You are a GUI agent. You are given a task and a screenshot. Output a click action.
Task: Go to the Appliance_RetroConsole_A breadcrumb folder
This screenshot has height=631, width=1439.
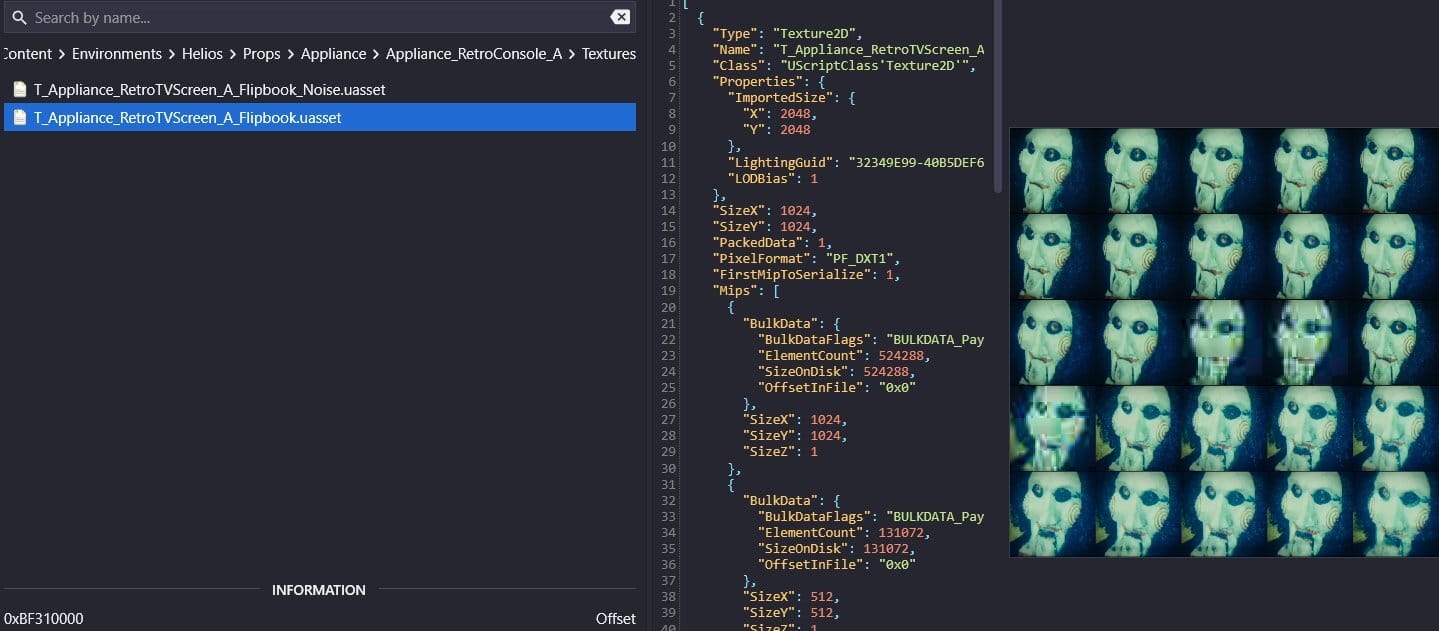point(474,54)
